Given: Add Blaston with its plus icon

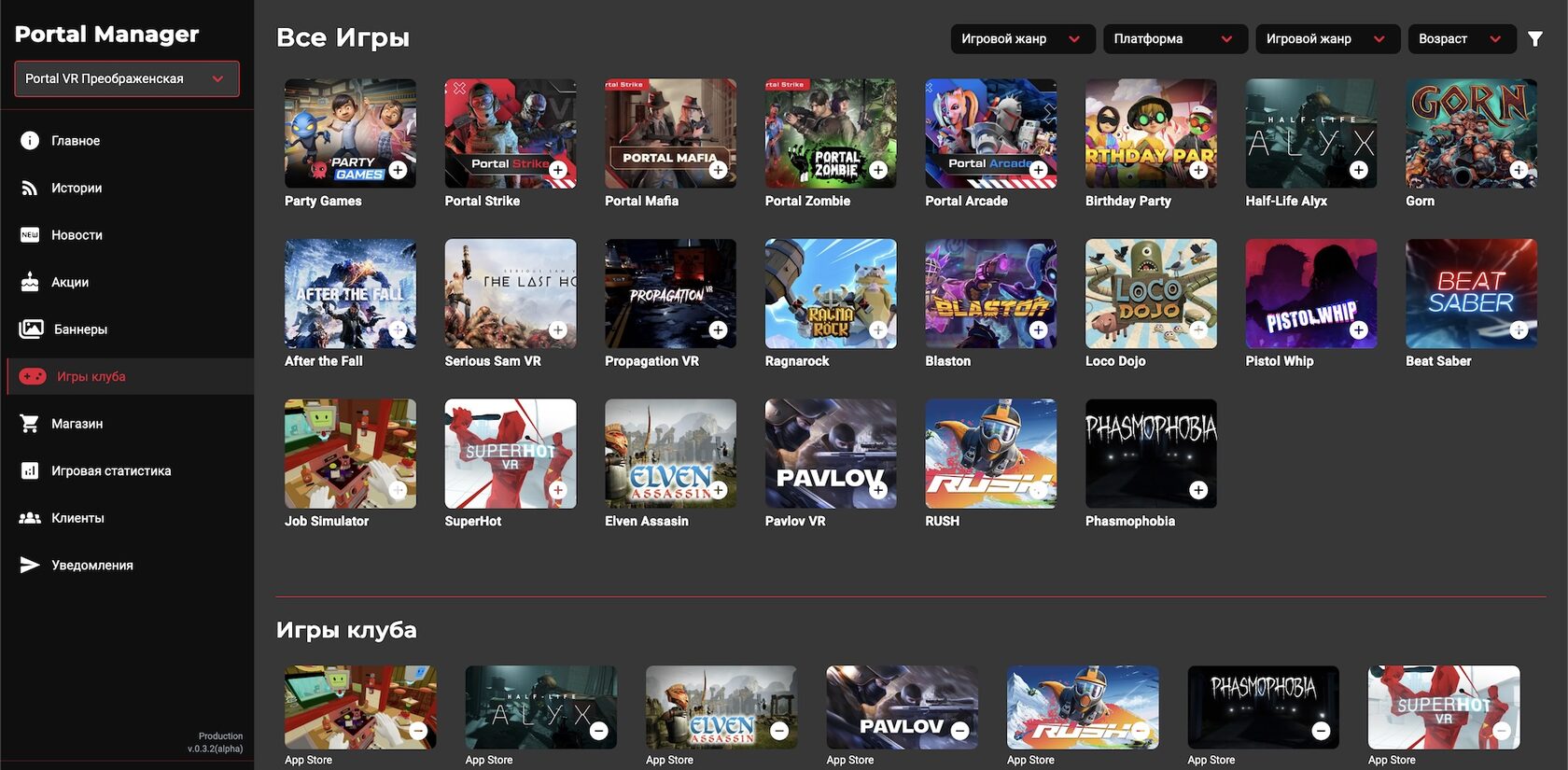Looking at the screenshot, I should [1038, 329].
